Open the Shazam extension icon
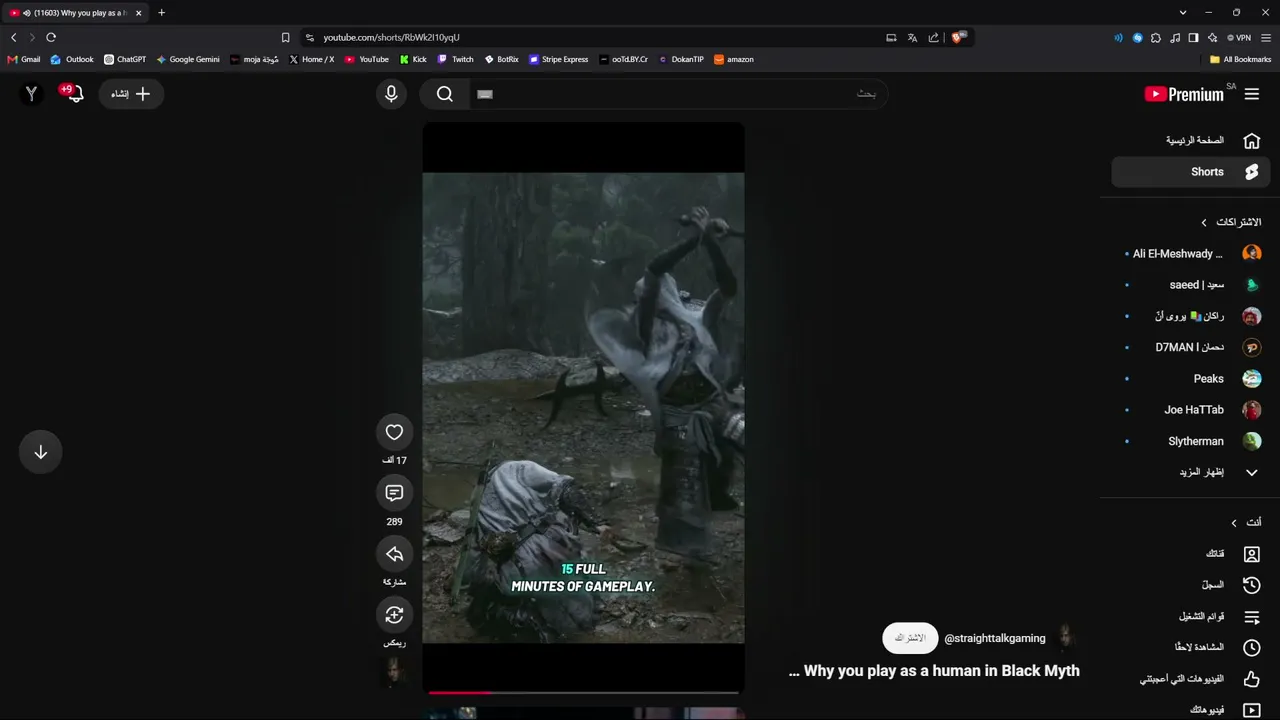Screen dimensions: 1280x720 pyautogui.click(x=1137, y=38)
